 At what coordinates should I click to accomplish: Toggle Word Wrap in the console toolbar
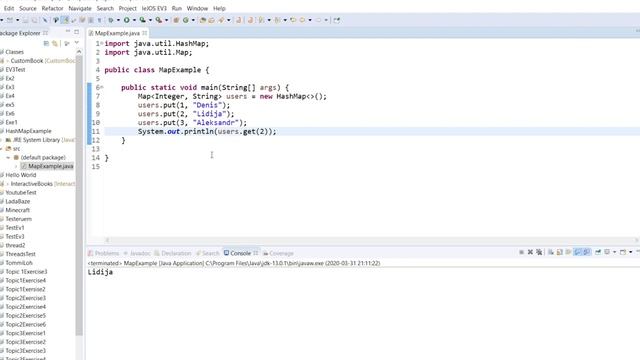point(568,252)
